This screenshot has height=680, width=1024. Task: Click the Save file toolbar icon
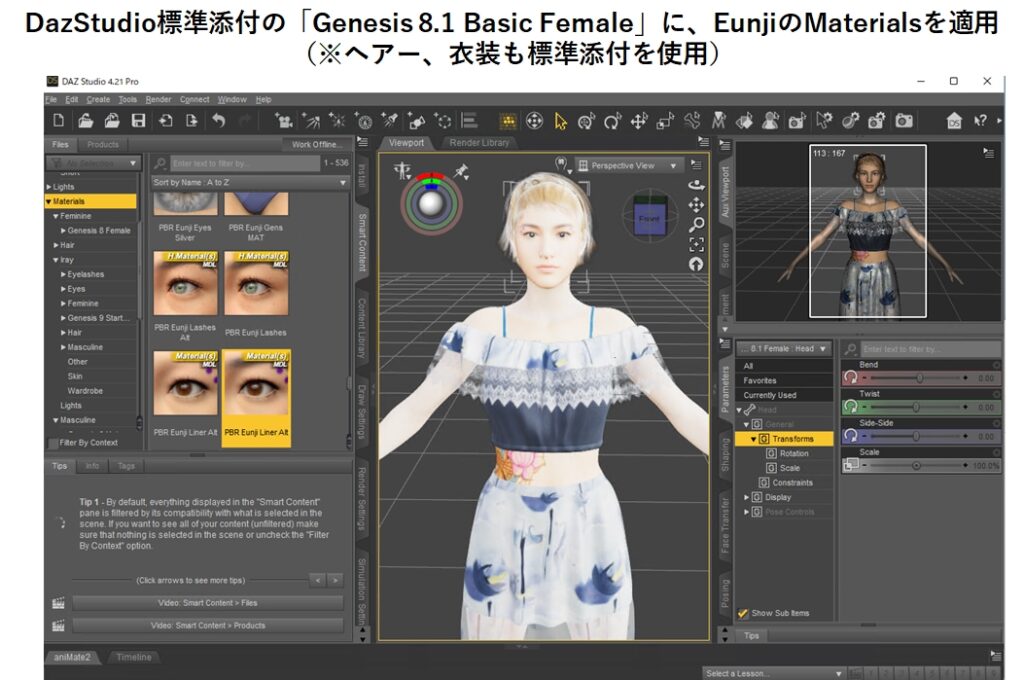(138, 121)
